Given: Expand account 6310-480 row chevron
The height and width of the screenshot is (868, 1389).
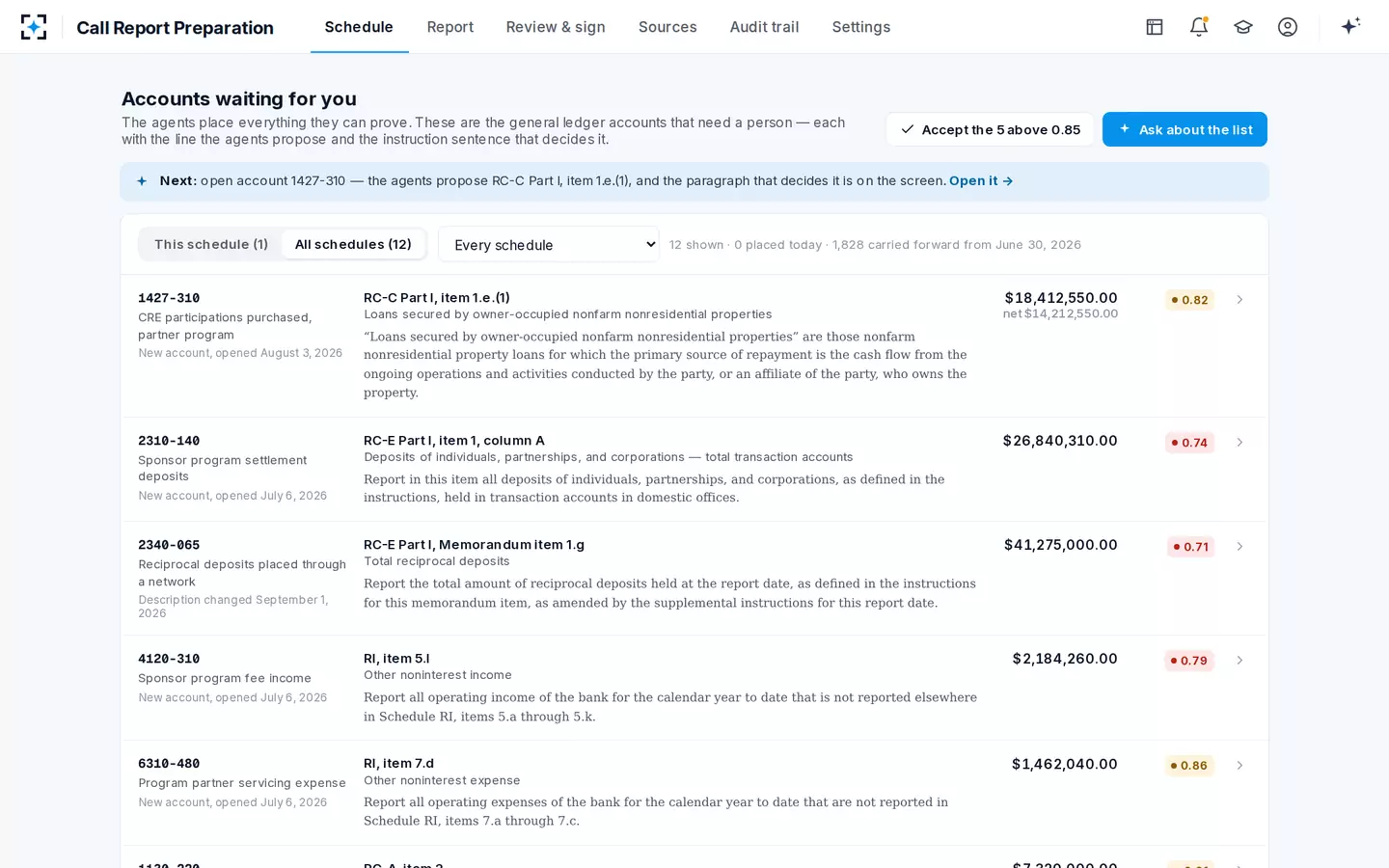Looking at the screenshot, I should point(1239,766).
